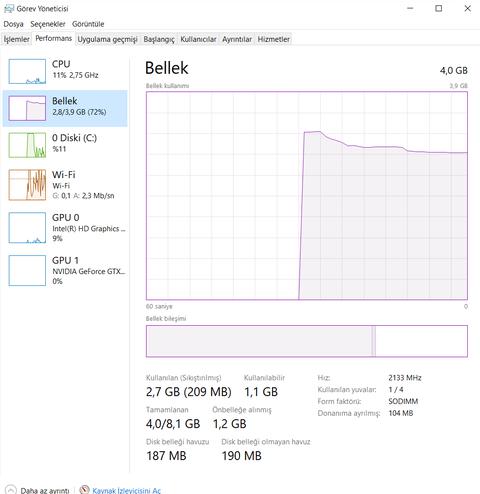480x494 pixels.
Task: Click the Kaynak İzleyicisi icon
Action: pos(84,490)
